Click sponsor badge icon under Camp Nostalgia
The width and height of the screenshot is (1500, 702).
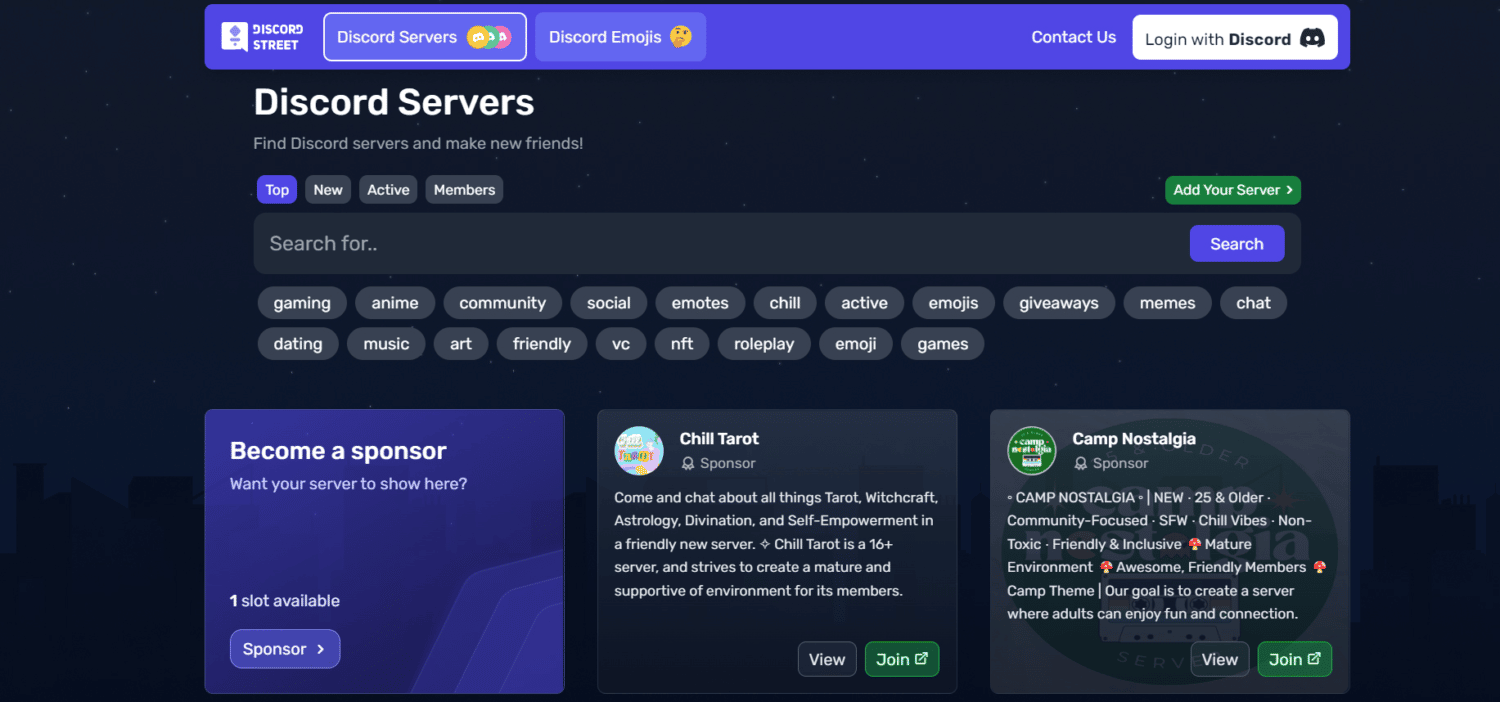point(1080,463)
